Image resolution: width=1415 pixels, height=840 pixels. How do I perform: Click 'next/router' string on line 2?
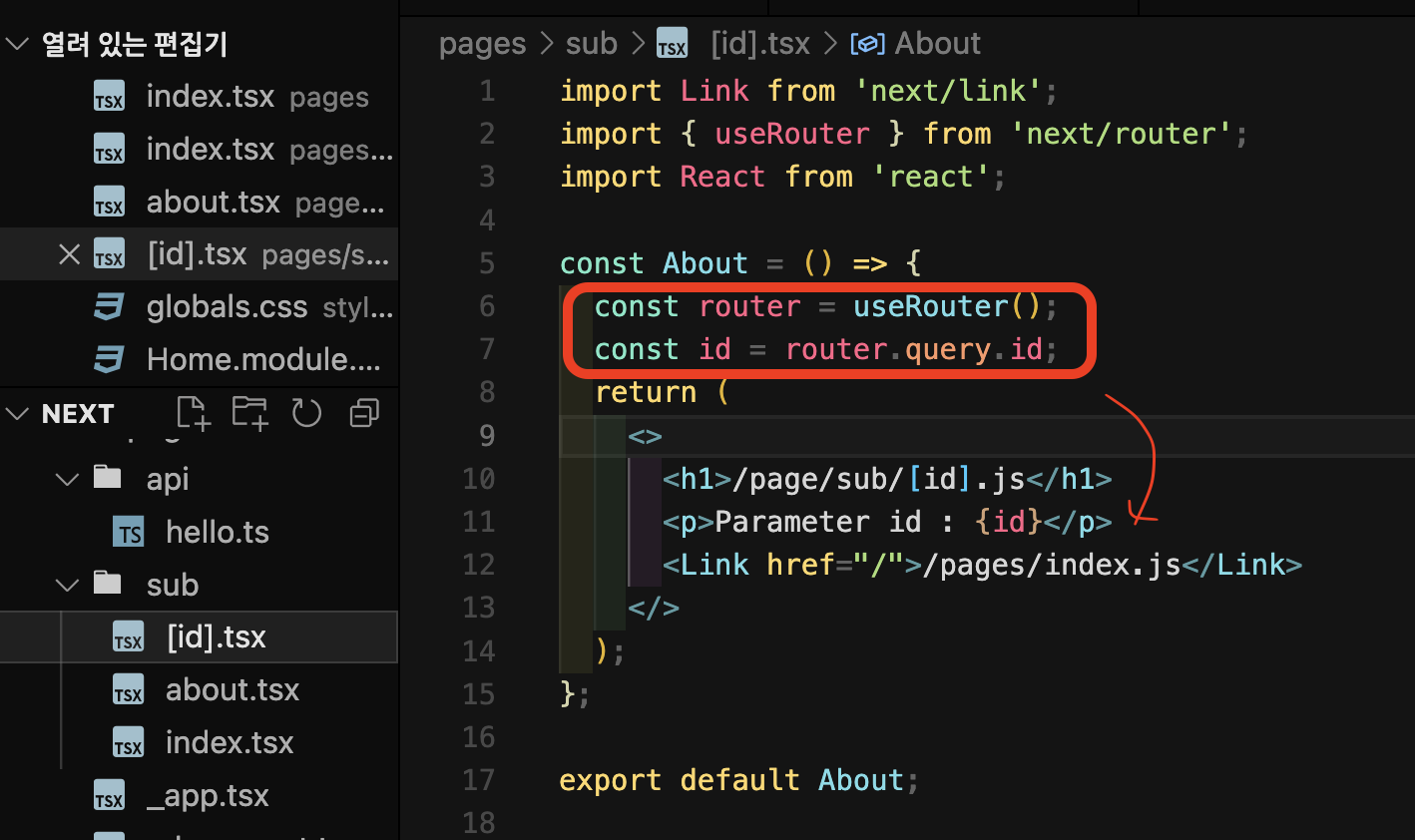pos(1121,134)
